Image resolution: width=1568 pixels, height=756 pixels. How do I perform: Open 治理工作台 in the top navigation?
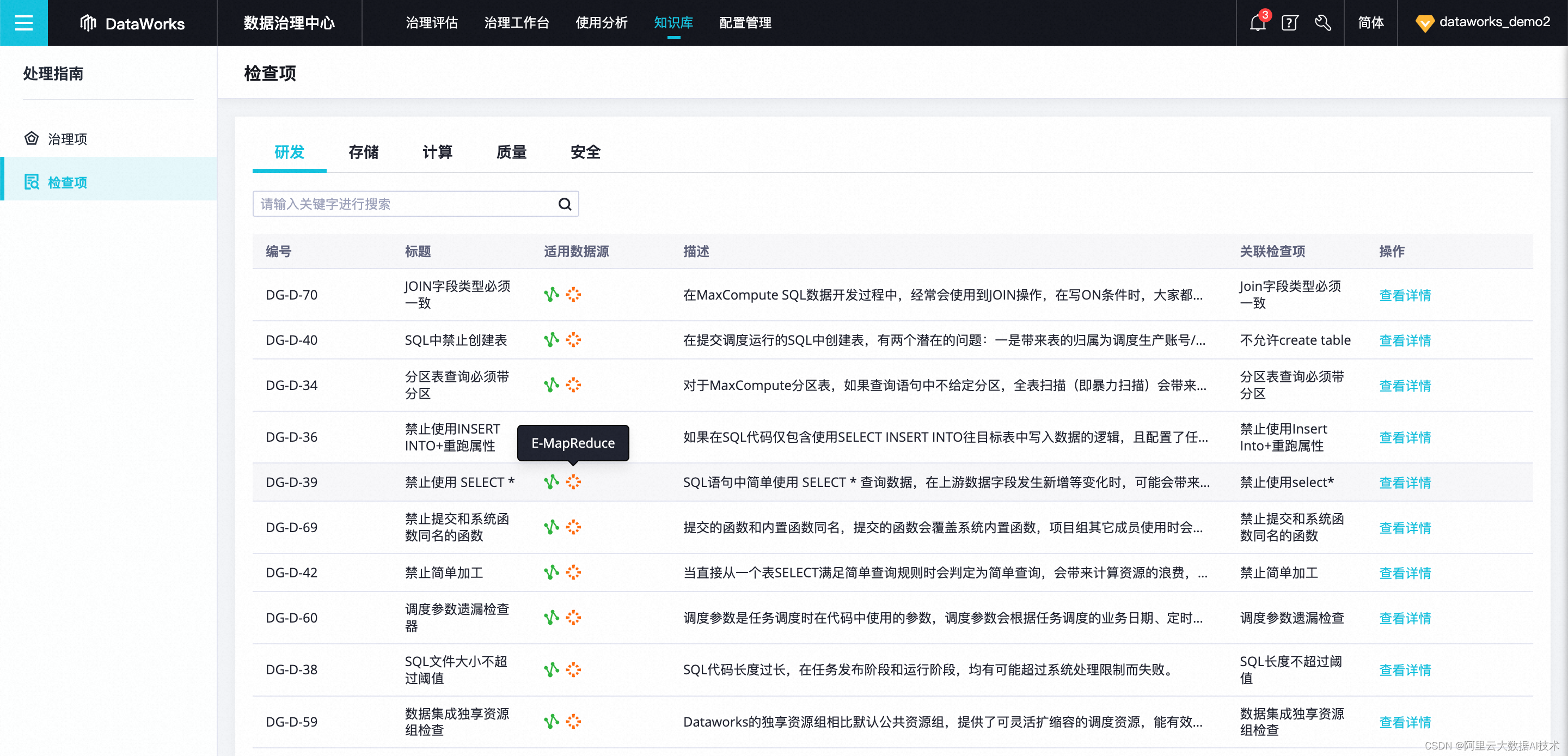pos(517,23)
